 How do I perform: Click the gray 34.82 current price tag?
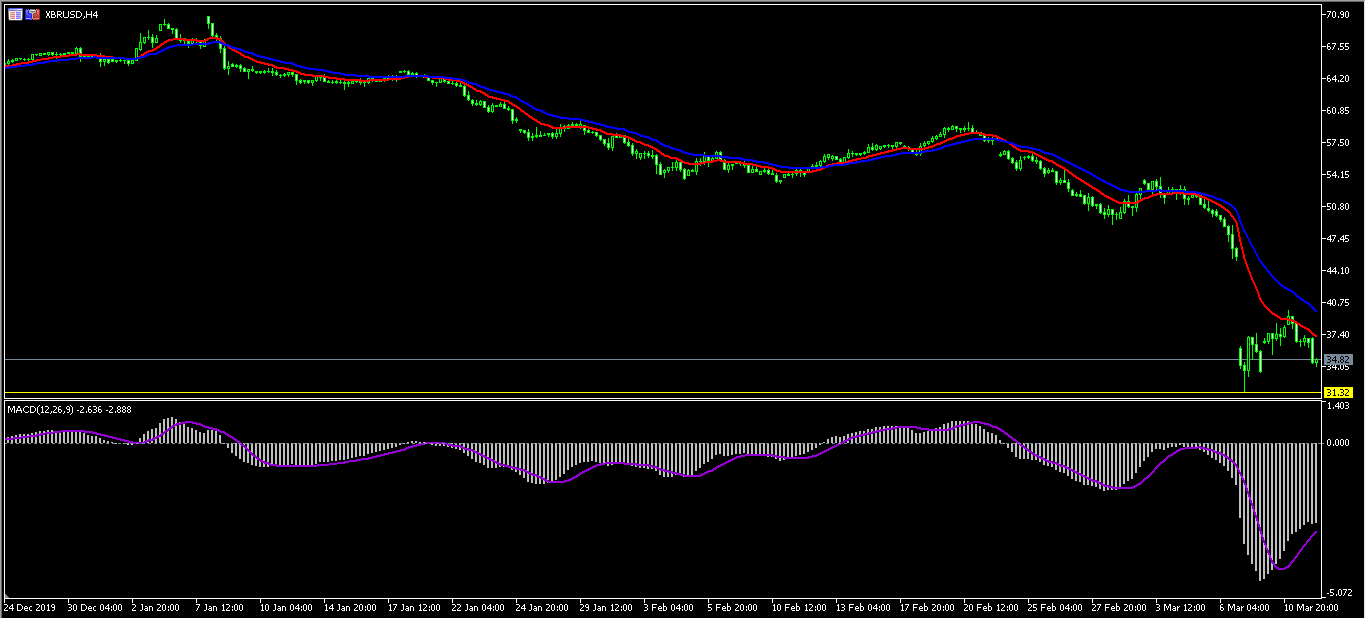pyautogui.click(x=1338, y=359)
